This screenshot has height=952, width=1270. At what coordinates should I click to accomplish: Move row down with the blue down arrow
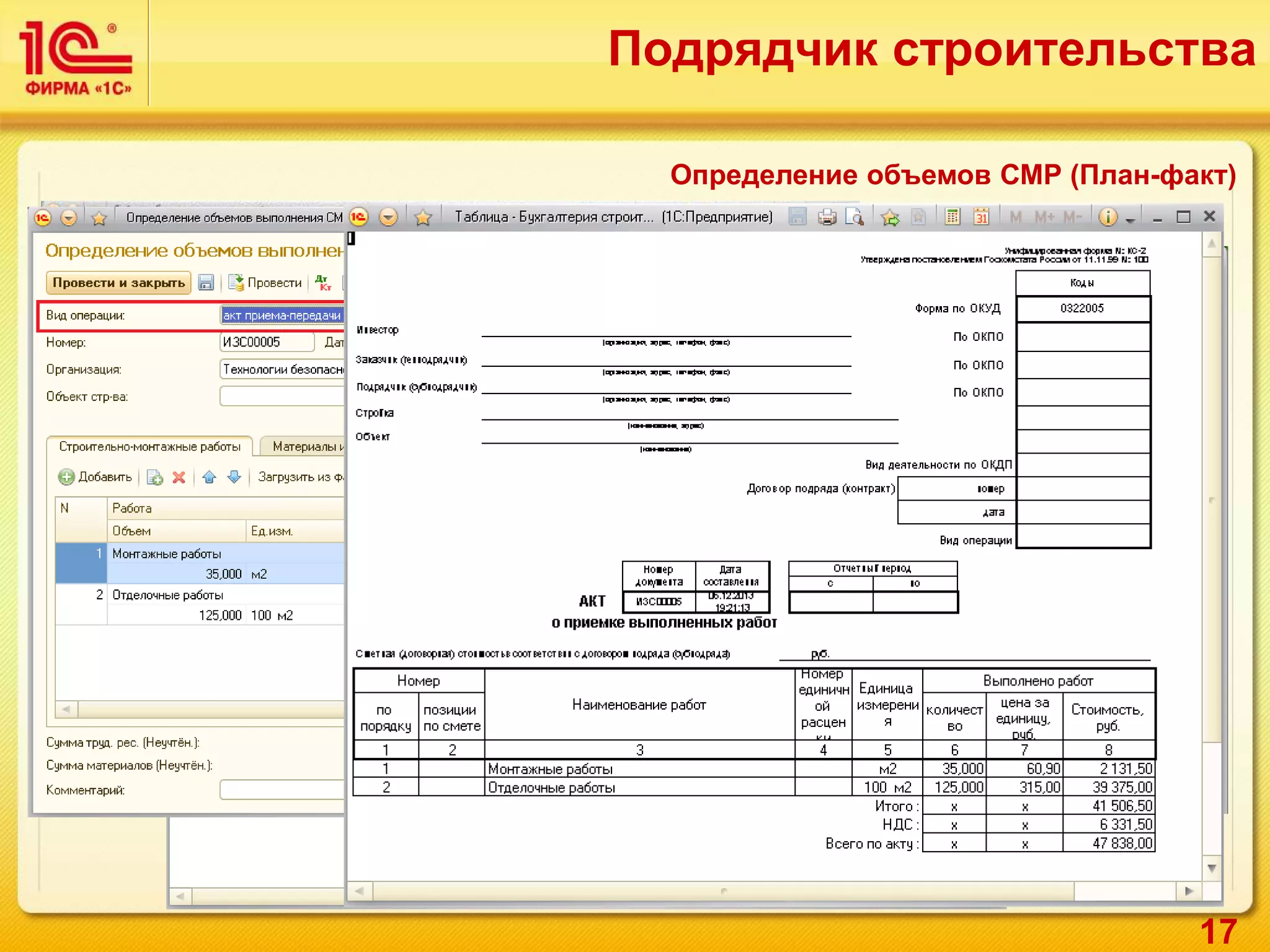click(x=234, y=477)
